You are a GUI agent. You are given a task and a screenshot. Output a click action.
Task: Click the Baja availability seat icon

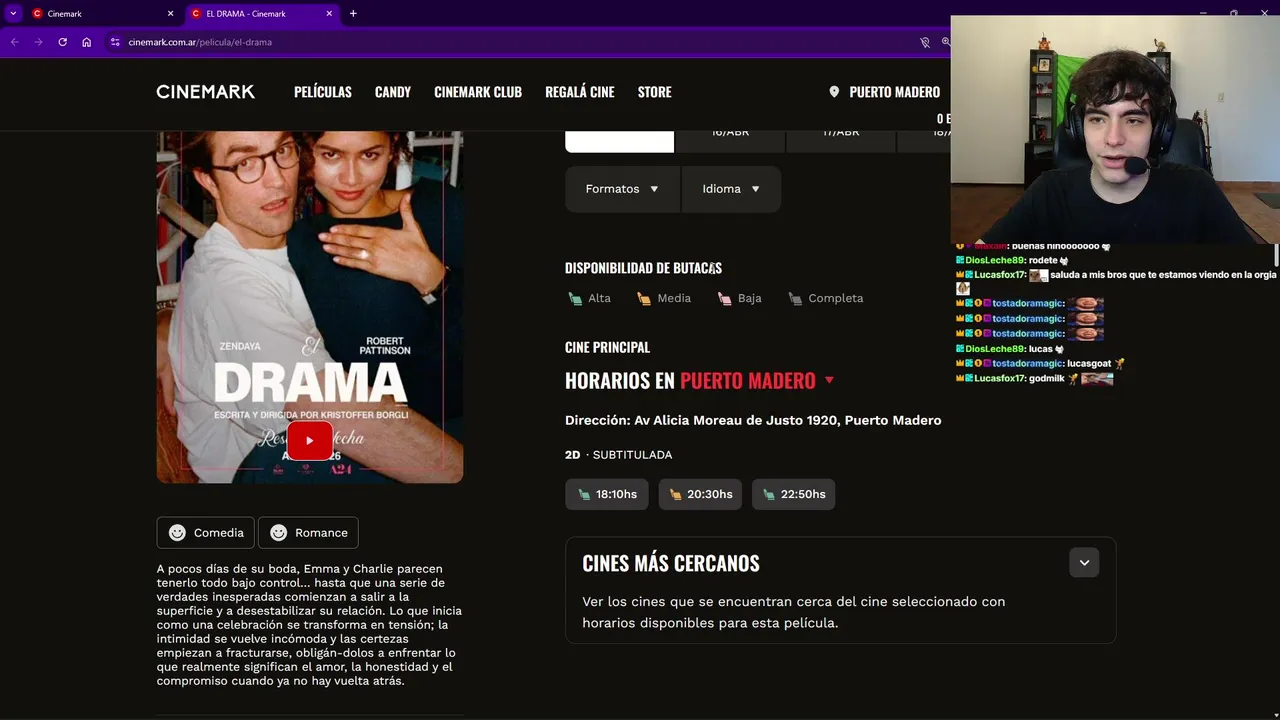click(x=725, y=298)
